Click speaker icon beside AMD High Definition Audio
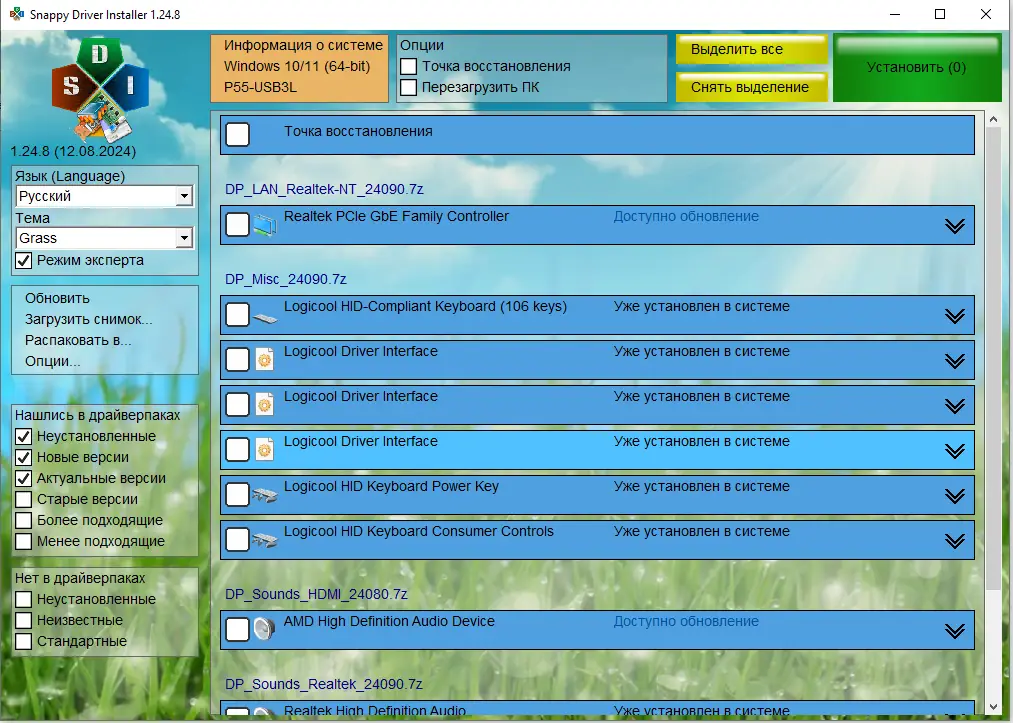Viewport: 1013px width, 723px height. (265, 629)
